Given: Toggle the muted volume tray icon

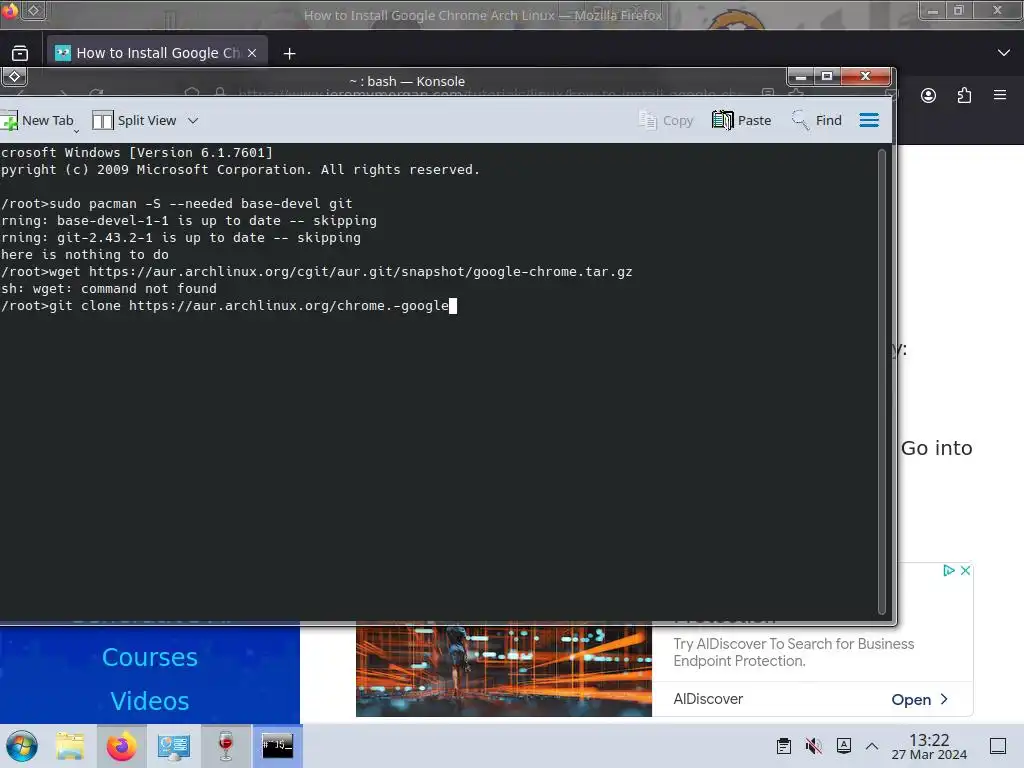Looking at the screenshot, I should click(x=814, y=746).
